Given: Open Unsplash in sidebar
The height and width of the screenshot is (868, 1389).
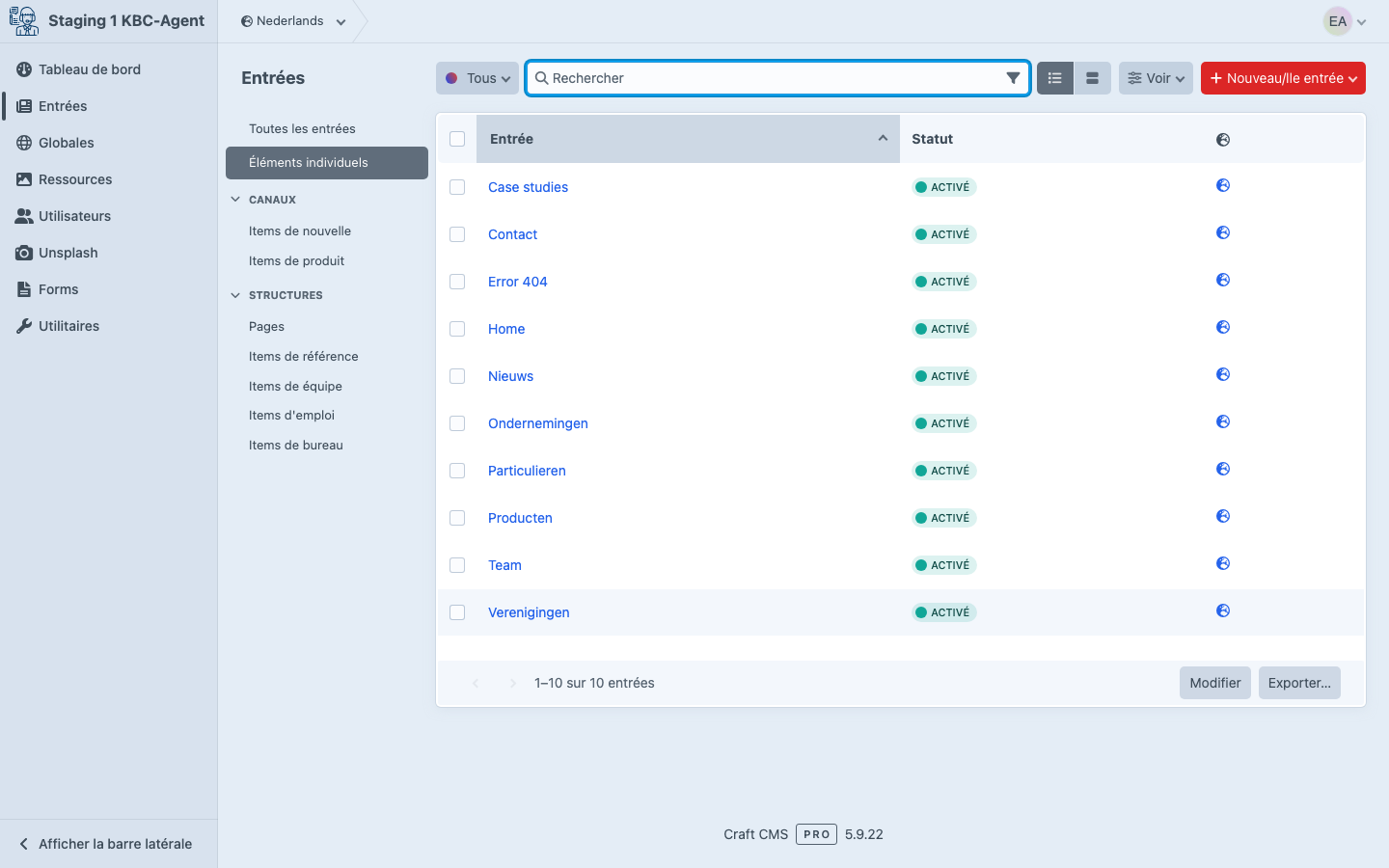Looking at the screenshot, I should coord(108,253).
